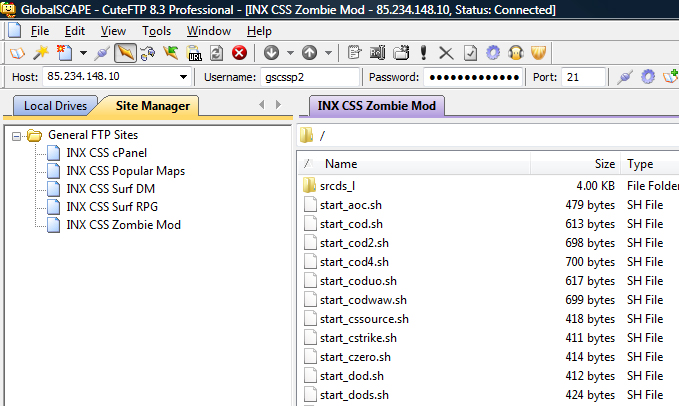Click the Connect to URL icon
The height and width of the screenshot is (406, 679).
click(194, 53)
